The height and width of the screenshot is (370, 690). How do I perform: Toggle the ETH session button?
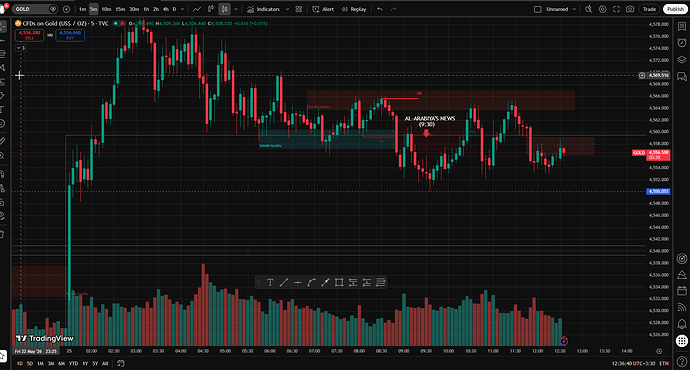point(664,363)
